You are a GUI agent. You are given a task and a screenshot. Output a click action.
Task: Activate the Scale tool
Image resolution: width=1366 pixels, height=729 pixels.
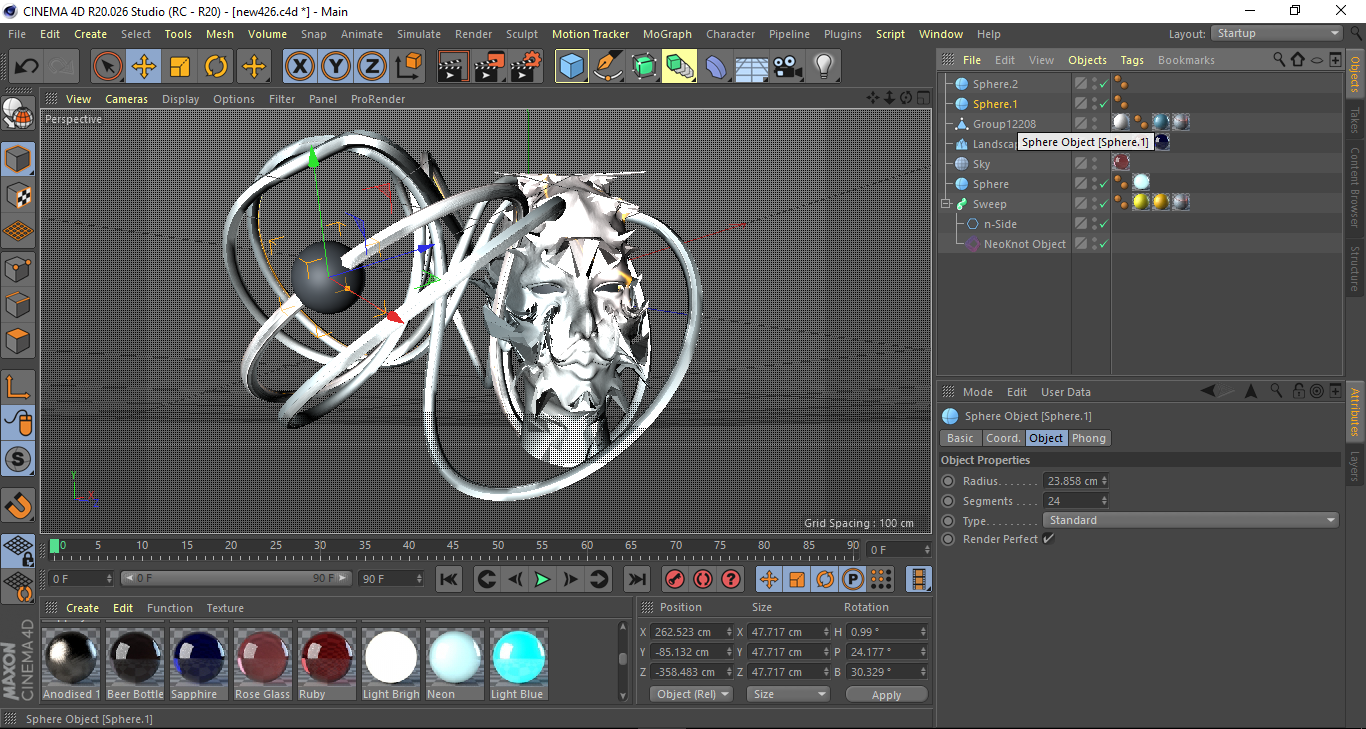pos(180,67)
